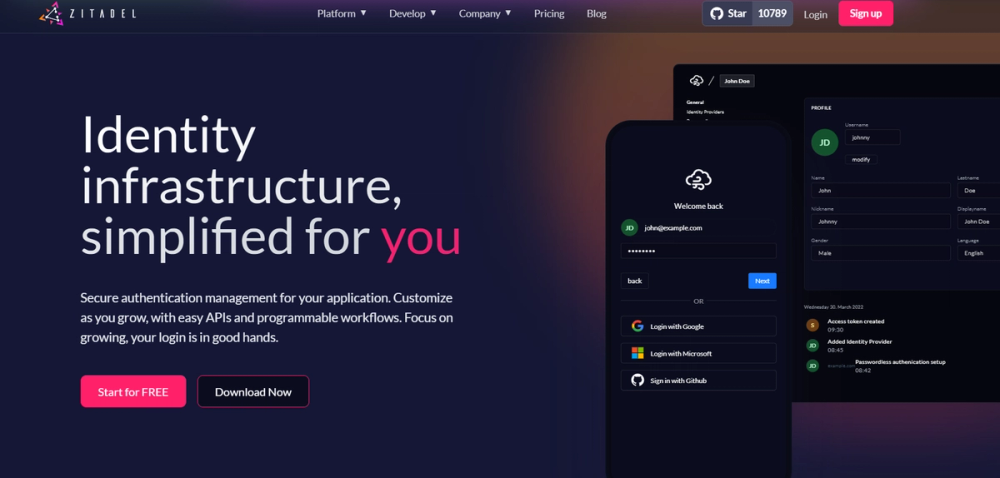Click the cloud icon beside John Doe
1000x478 pixels.
pyautogui.click(x=696, y=81)
